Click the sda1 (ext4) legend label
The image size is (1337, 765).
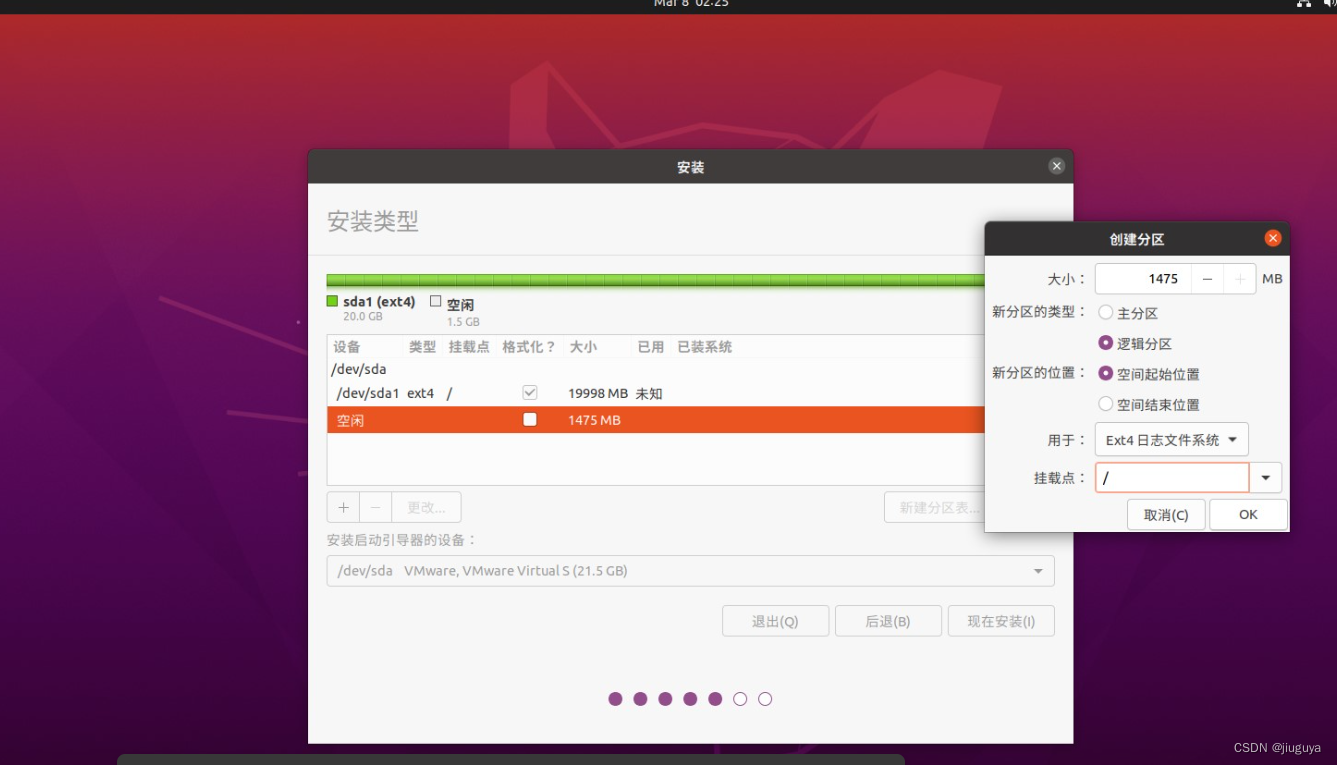pyautogui.click(x=379, y=302)
